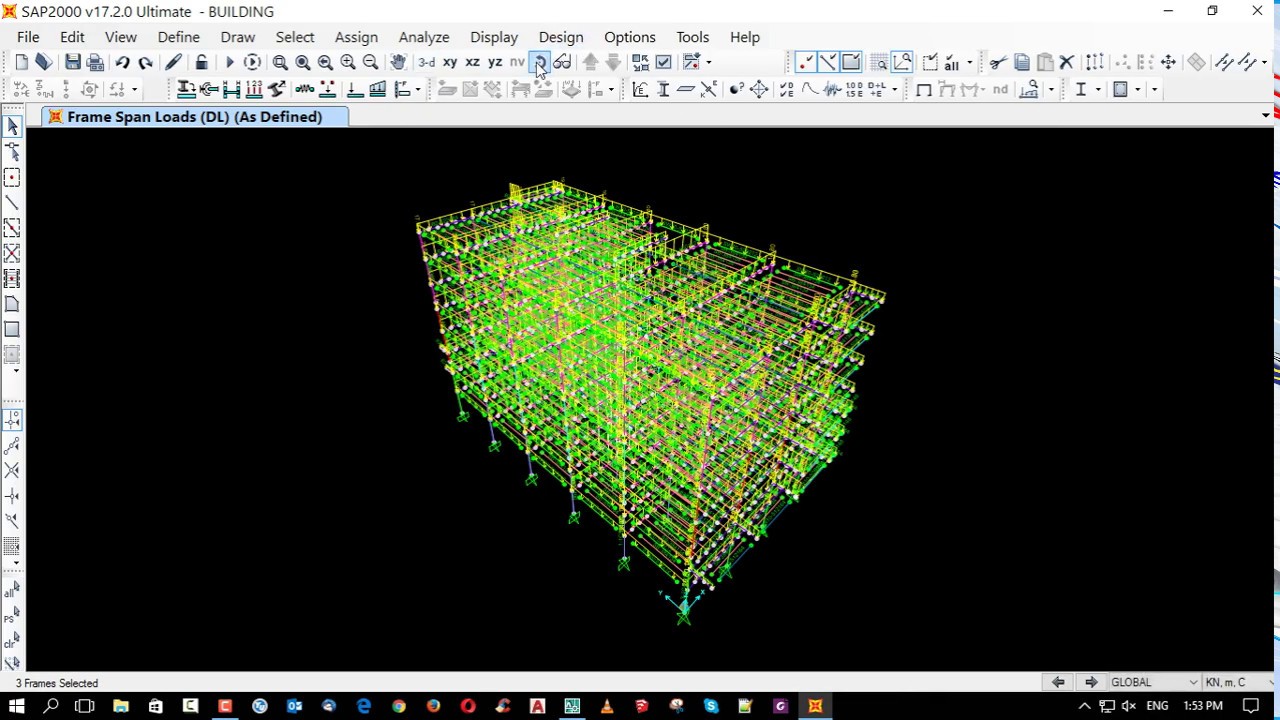
Task: Click the Rubber Band Zoom magnifier
Action: [x=280, y=62]
